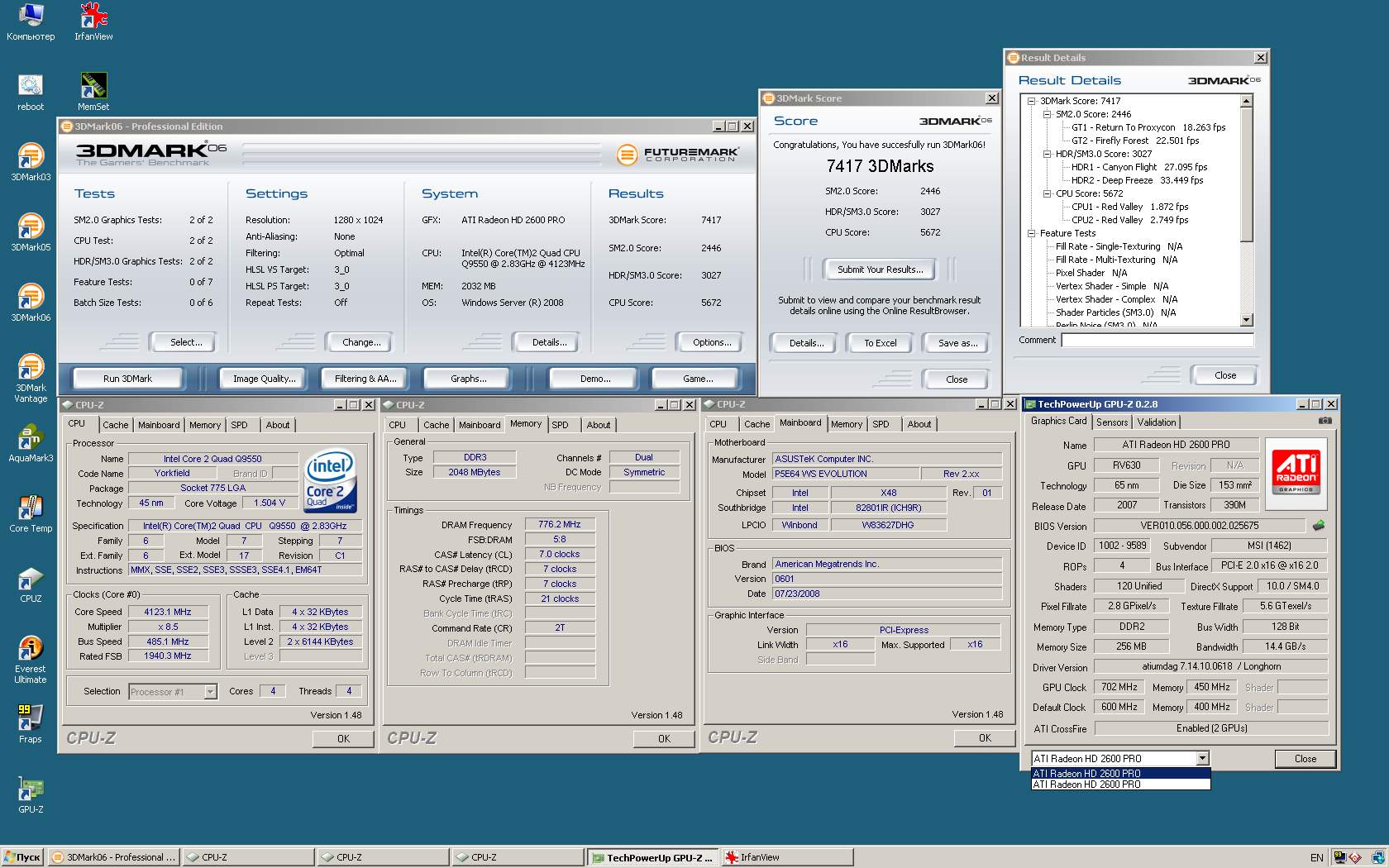Collapse the HDR/SM3.0 Score tree node
1389x868 pixels.
[x=1048, y=154]
